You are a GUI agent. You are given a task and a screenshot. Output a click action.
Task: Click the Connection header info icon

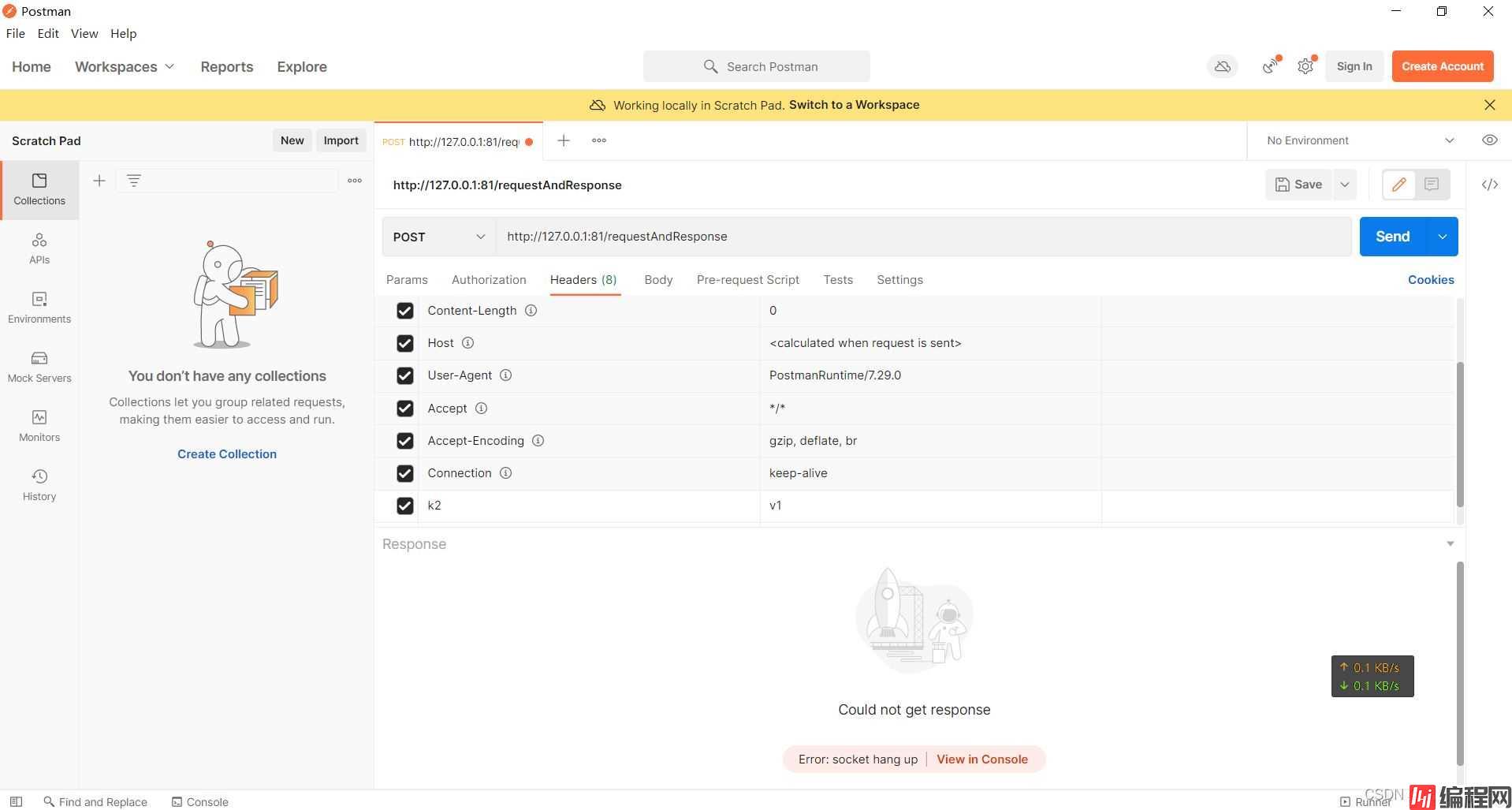[x=506, y=473]
